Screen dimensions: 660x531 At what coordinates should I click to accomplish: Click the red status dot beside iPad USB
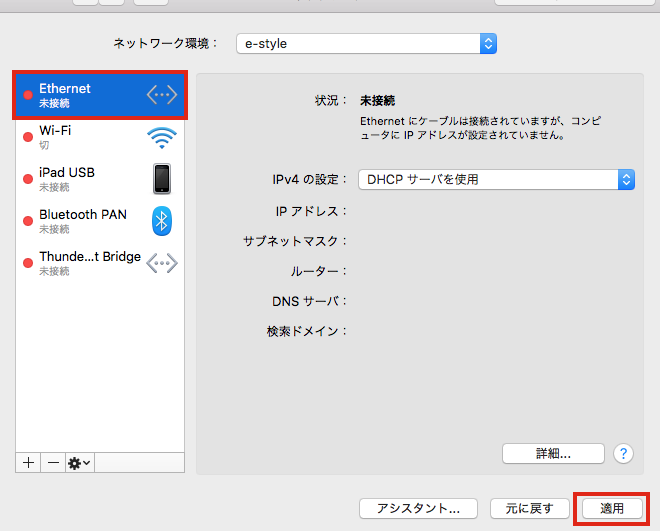coord(28,179)
